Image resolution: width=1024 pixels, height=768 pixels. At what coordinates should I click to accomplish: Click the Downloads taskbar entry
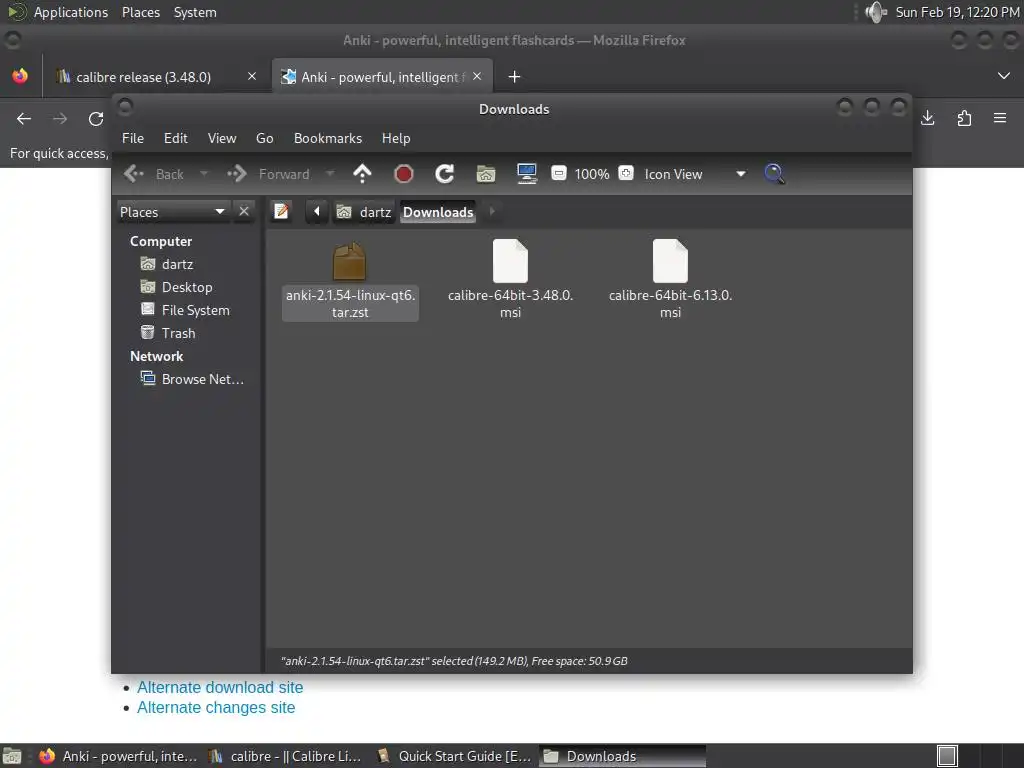[x=623, y=756]
